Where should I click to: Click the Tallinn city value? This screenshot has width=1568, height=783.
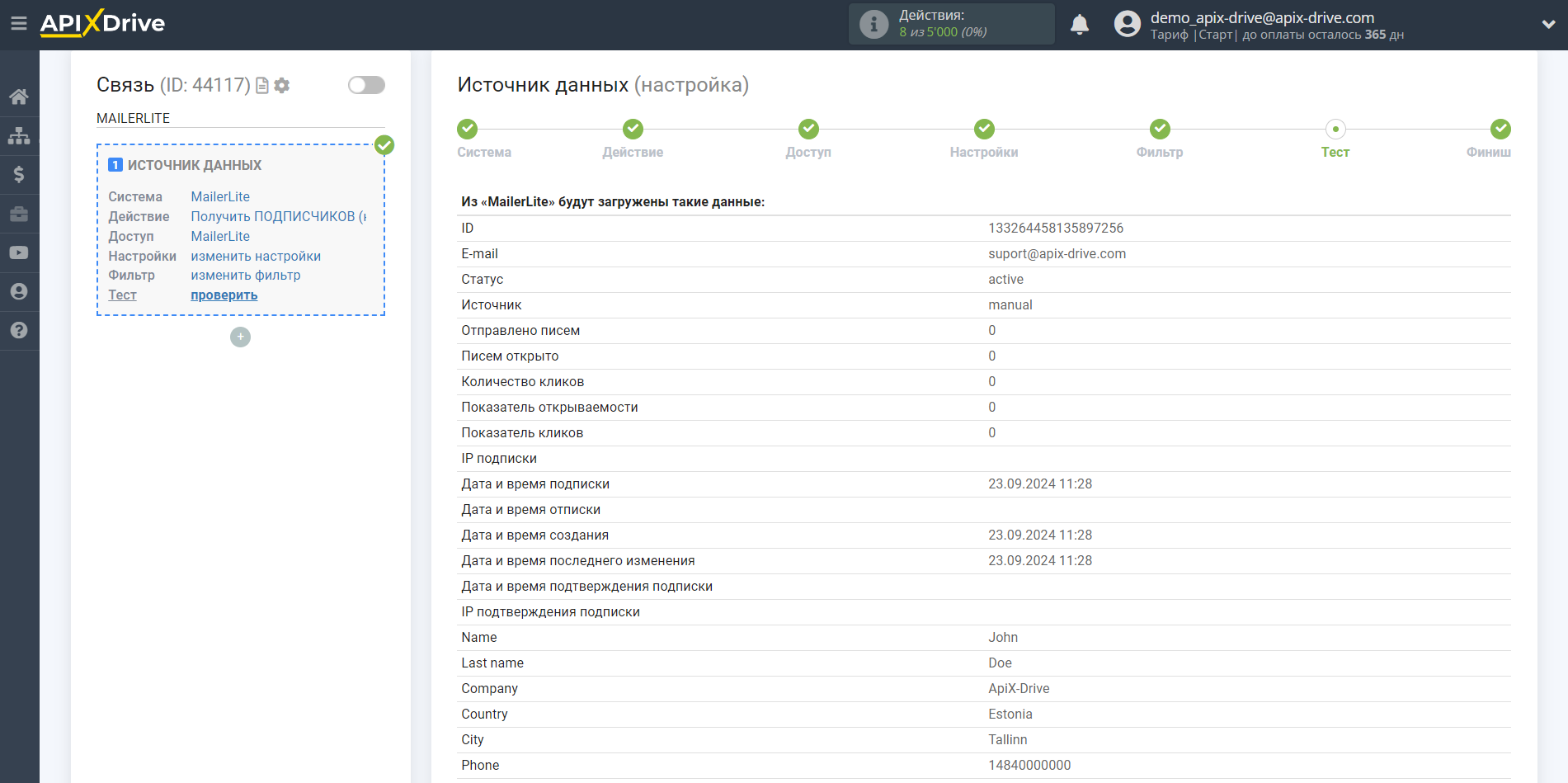[1008, 739]
